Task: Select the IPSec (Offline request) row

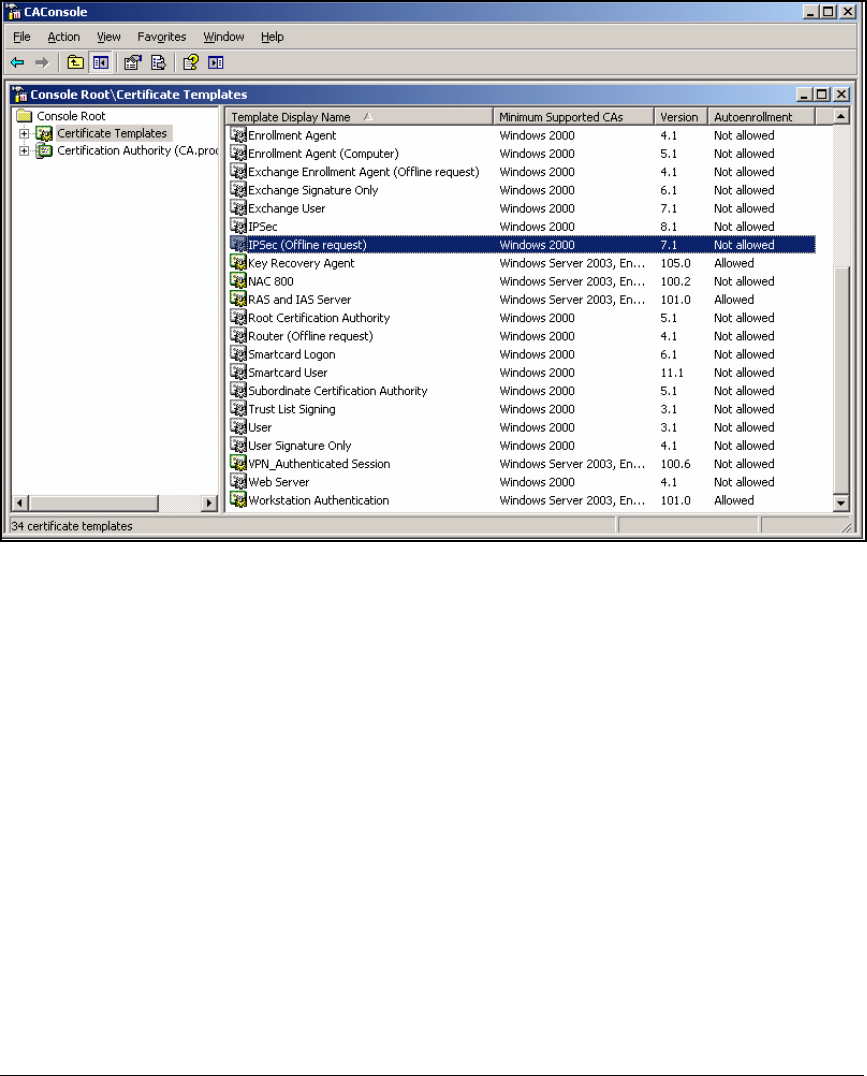Action: pos(522,244)
